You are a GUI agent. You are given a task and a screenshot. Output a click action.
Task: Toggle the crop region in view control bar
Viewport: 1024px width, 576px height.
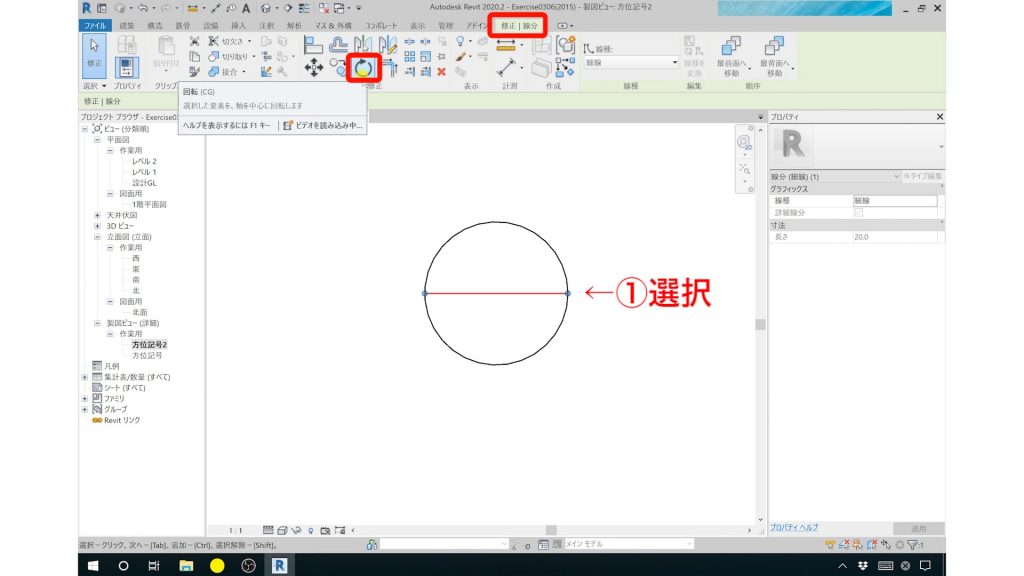(326, 529)
